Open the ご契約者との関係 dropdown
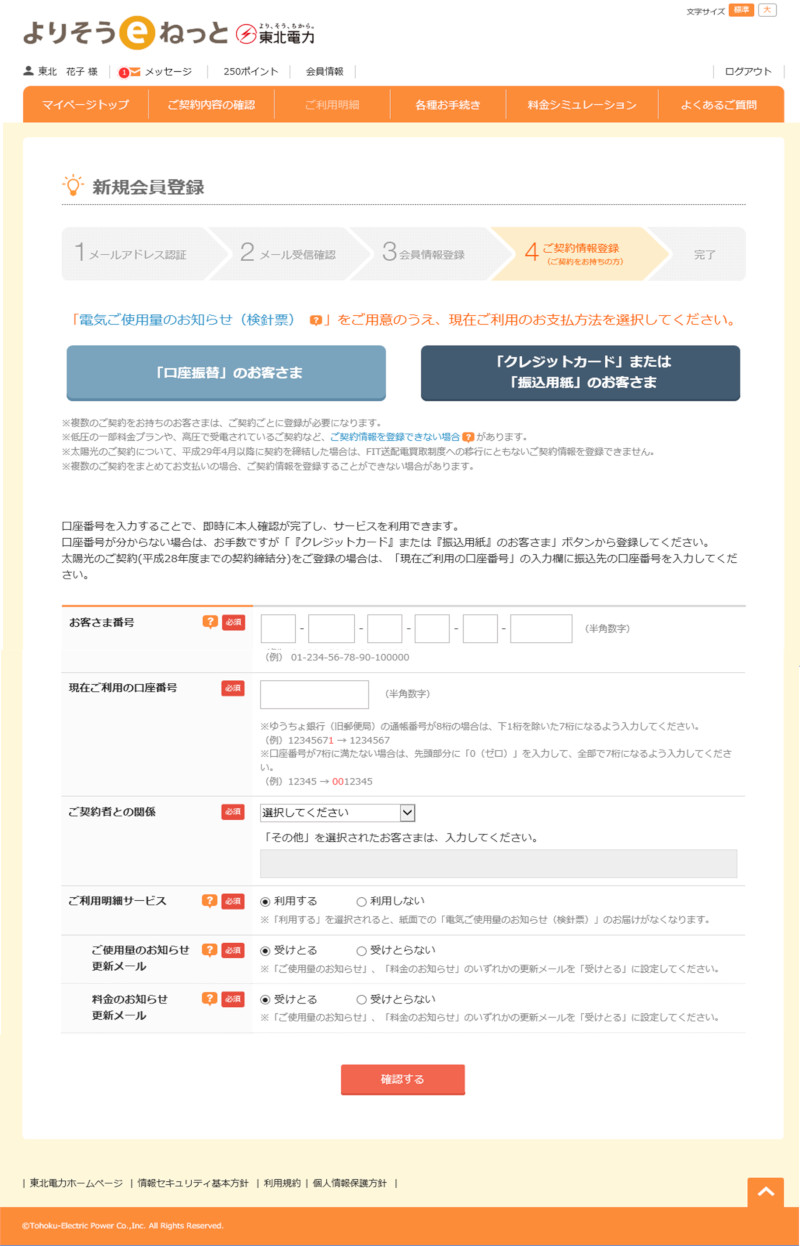The height and width of the screenshot is (1246, 800). click(x=337, y=813)
